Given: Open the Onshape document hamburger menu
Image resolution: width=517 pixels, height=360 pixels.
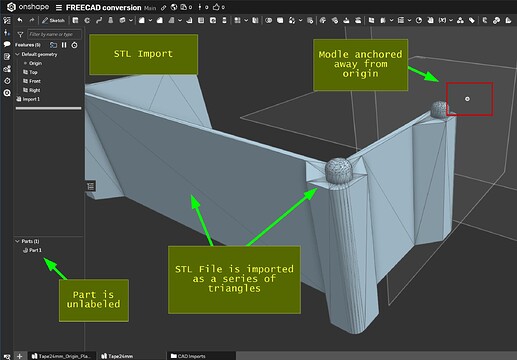Looking at the screenshot, I should 59,7.
